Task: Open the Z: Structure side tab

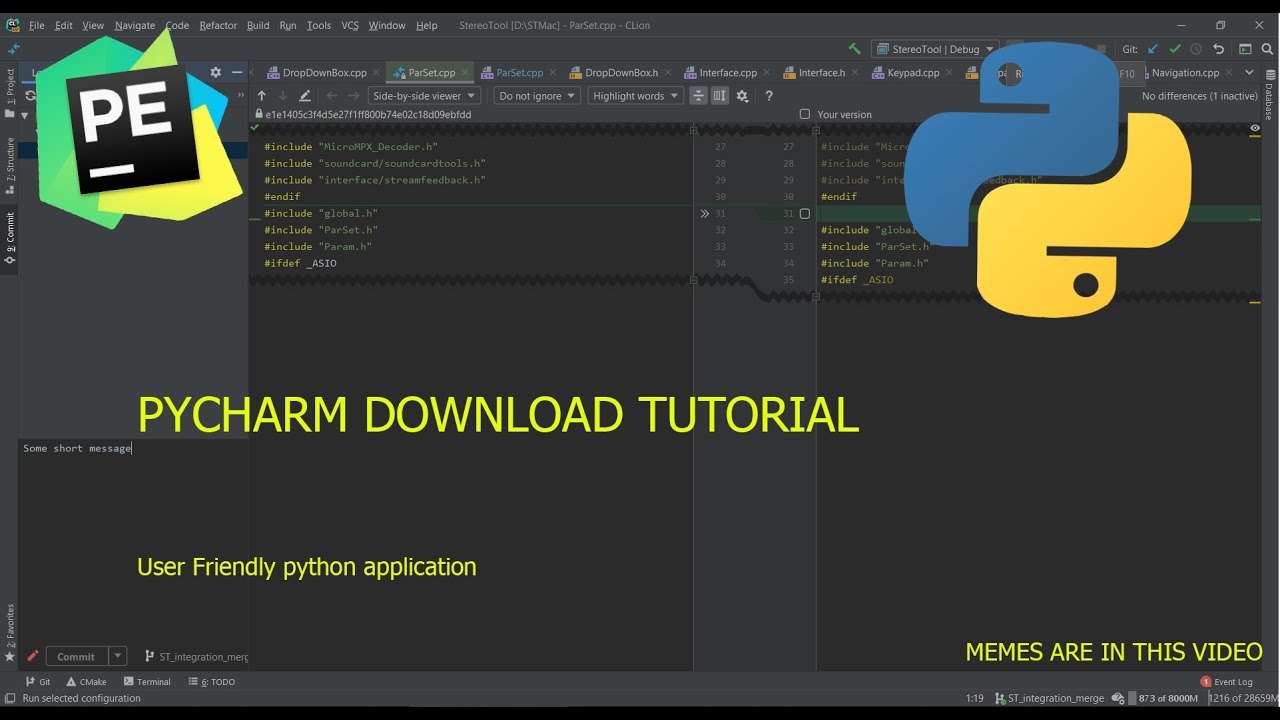Action: click(x=10, y=165)
